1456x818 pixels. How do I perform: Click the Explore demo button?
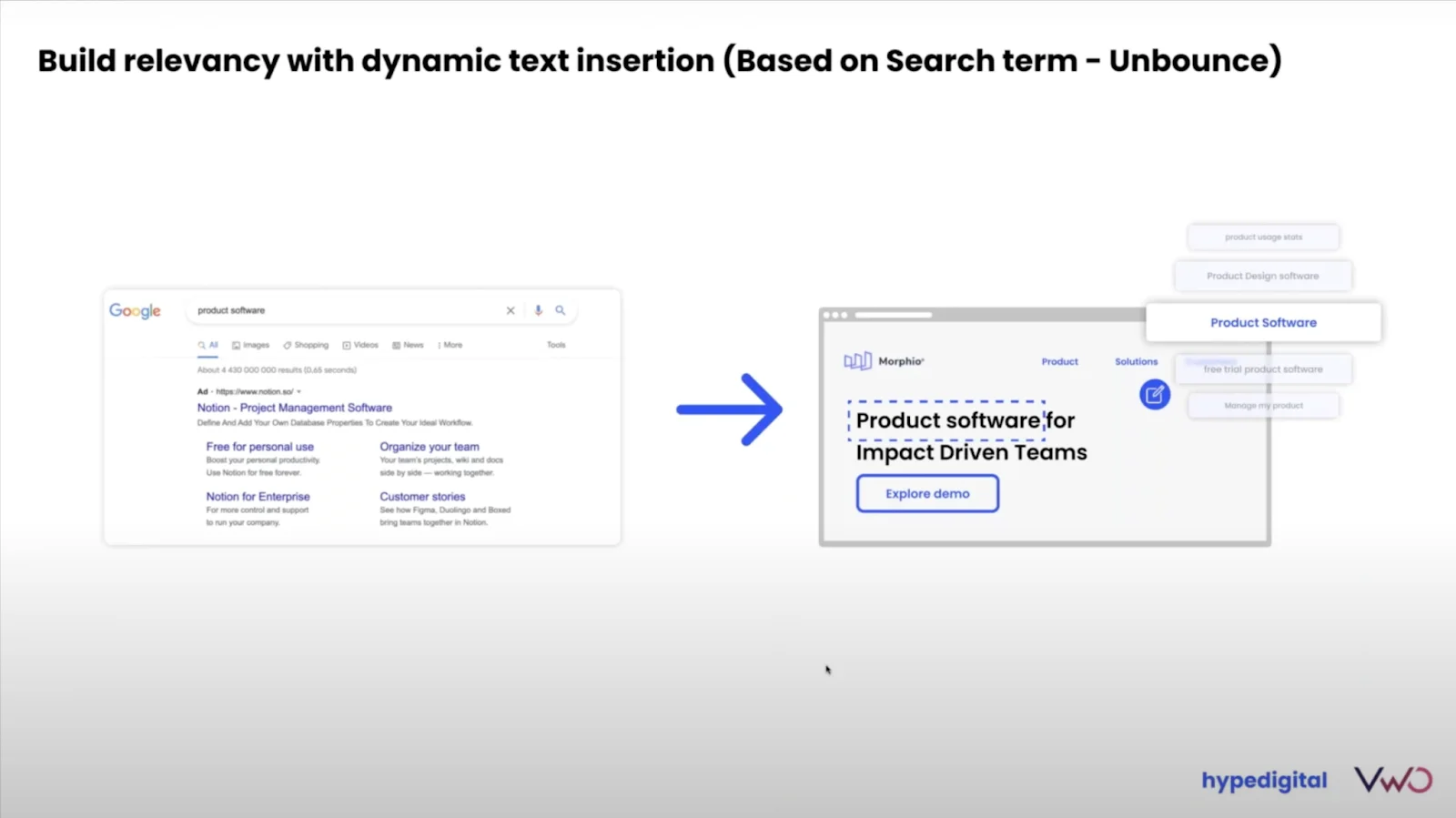point(927,493)
